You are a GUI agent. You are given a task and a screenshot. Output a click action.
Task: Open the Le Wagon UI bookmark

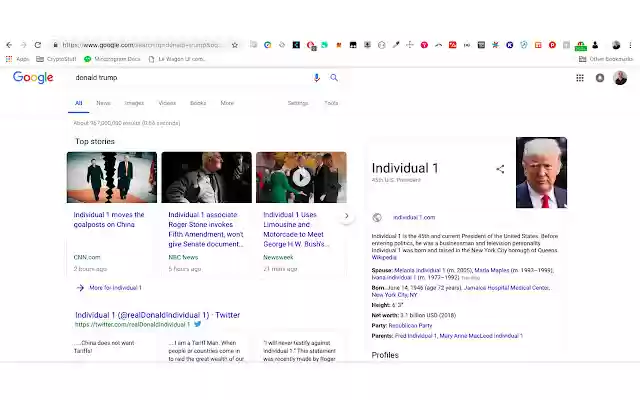click(x=177, y=59)
